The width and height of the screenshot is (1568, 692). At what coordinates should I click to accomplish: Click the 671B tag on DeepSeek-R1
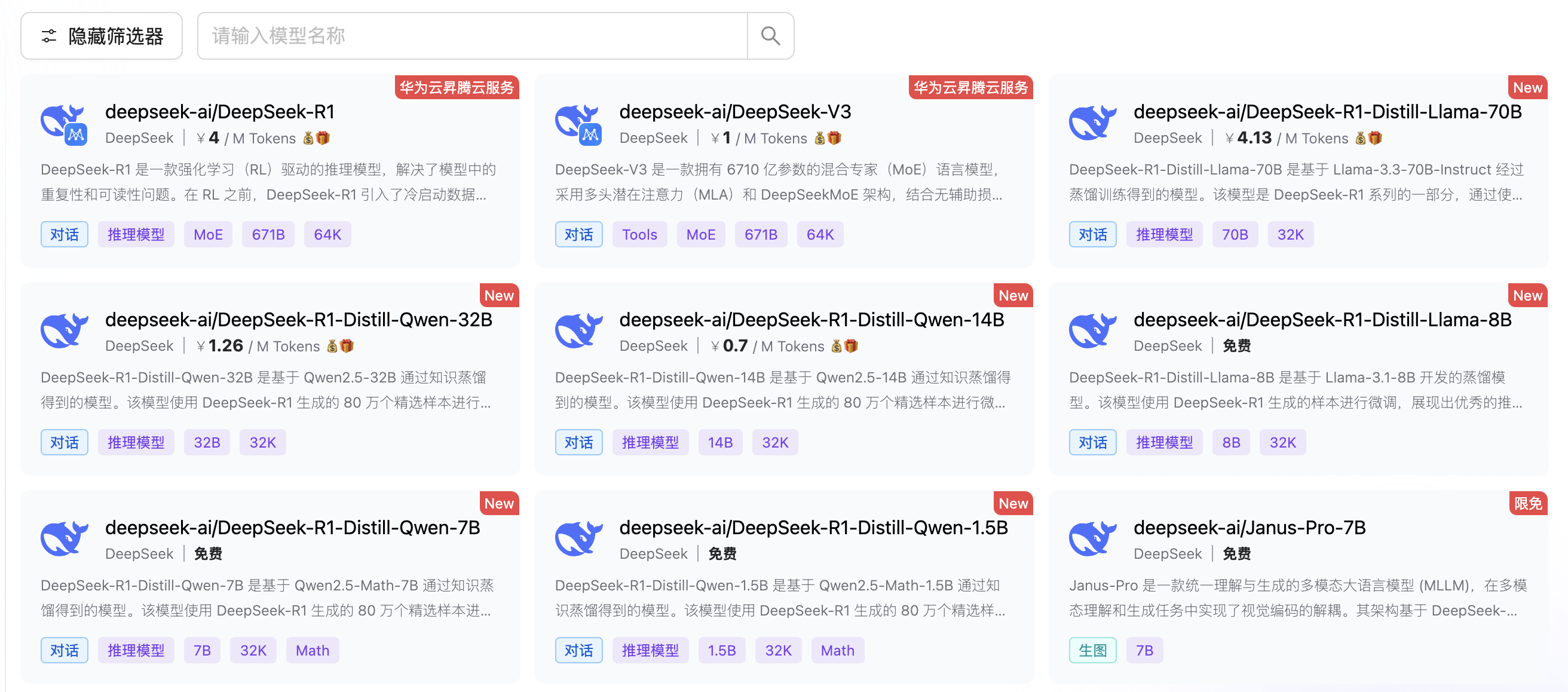point(268,234)
